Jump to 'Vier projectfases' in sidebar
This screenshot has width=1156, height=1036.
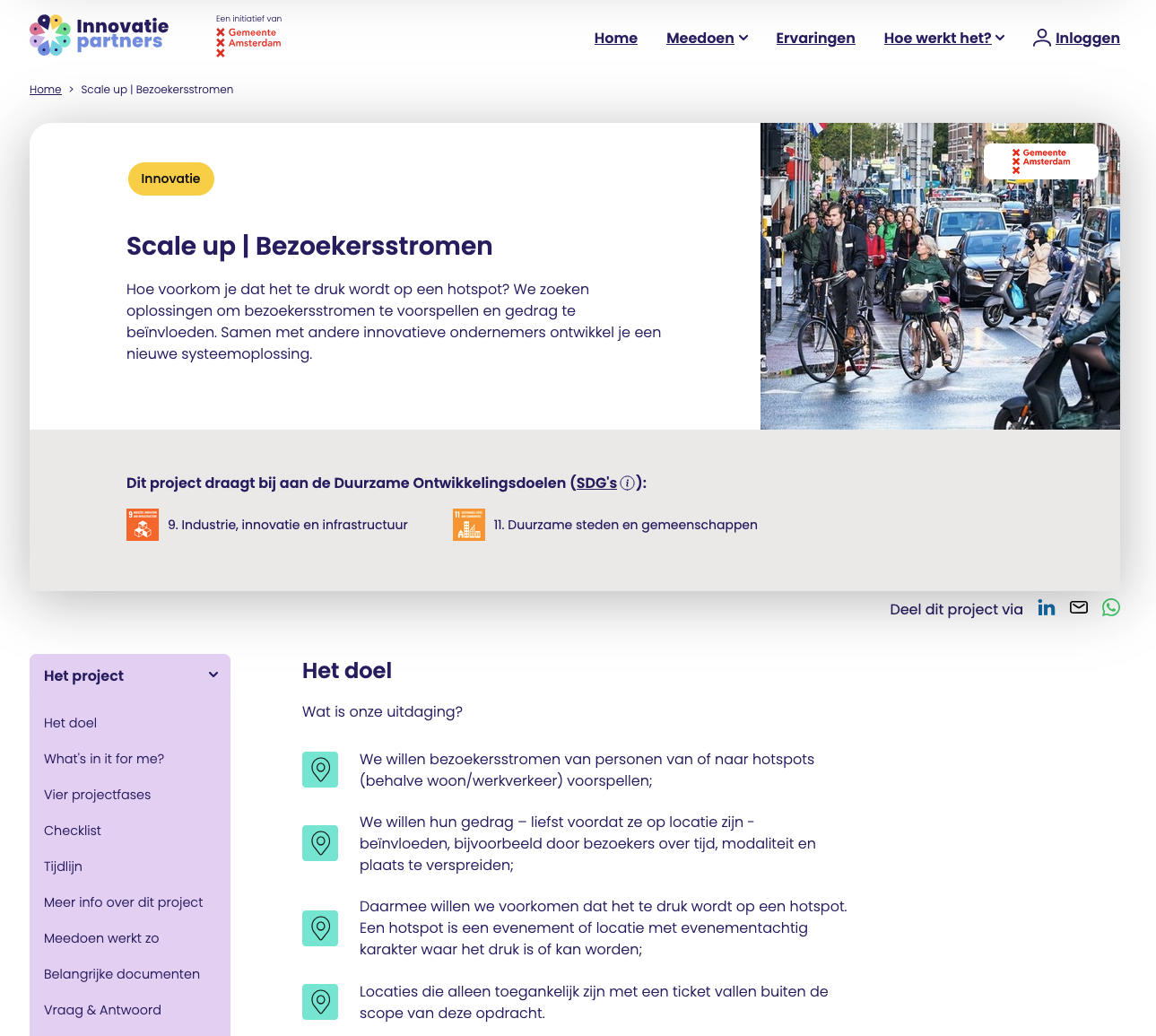[x=97, y=795]
